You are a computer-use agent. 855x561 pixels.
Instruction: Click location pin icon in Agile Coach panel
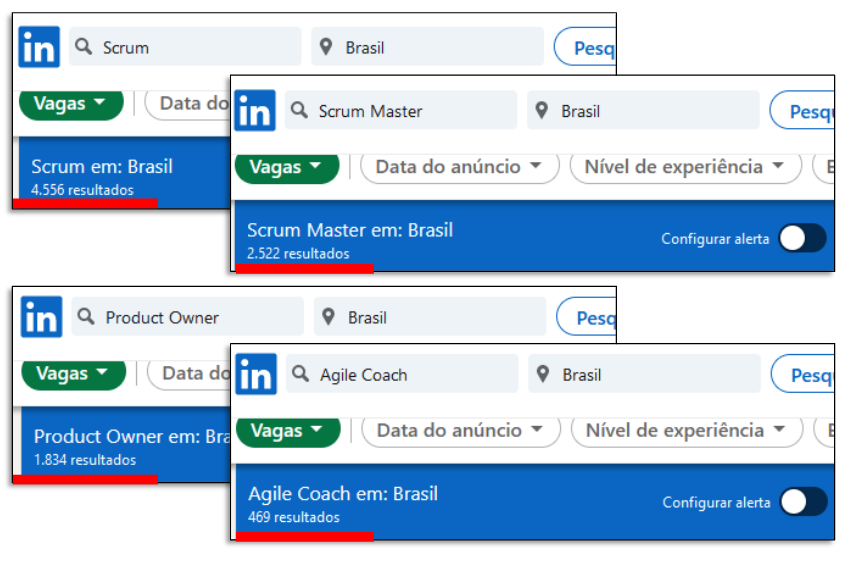(x=543, y=374)
